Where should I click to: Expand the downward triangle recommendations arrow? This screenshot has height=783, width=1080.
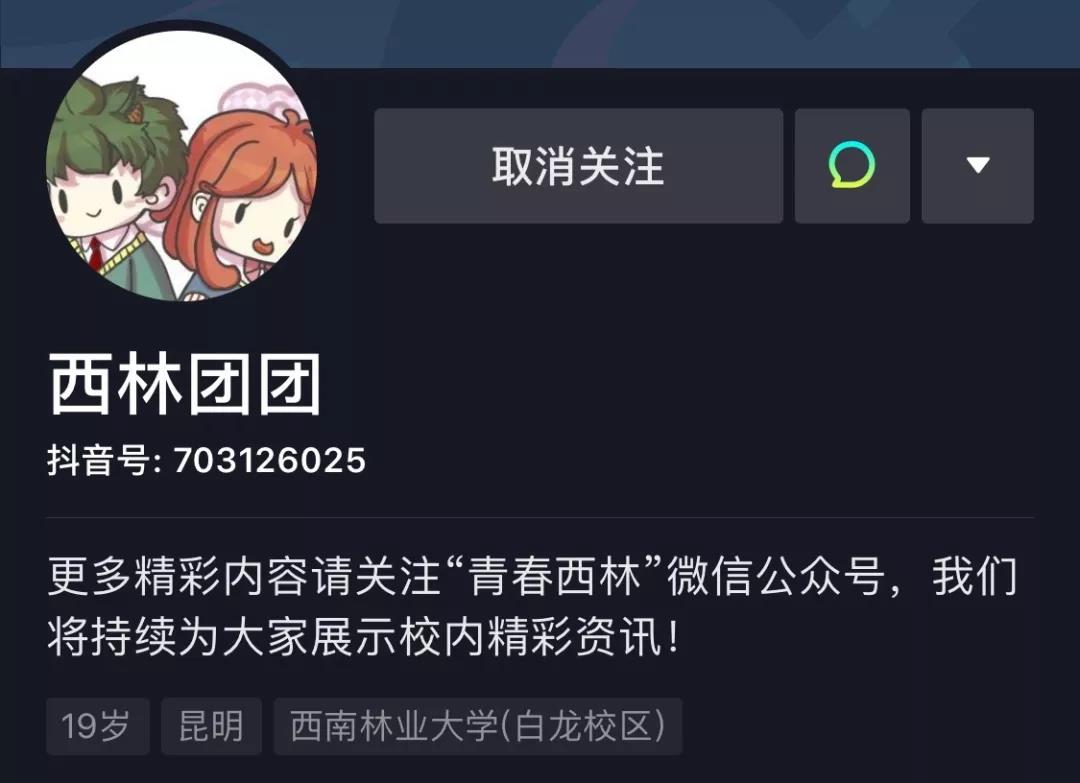point(977,165)
